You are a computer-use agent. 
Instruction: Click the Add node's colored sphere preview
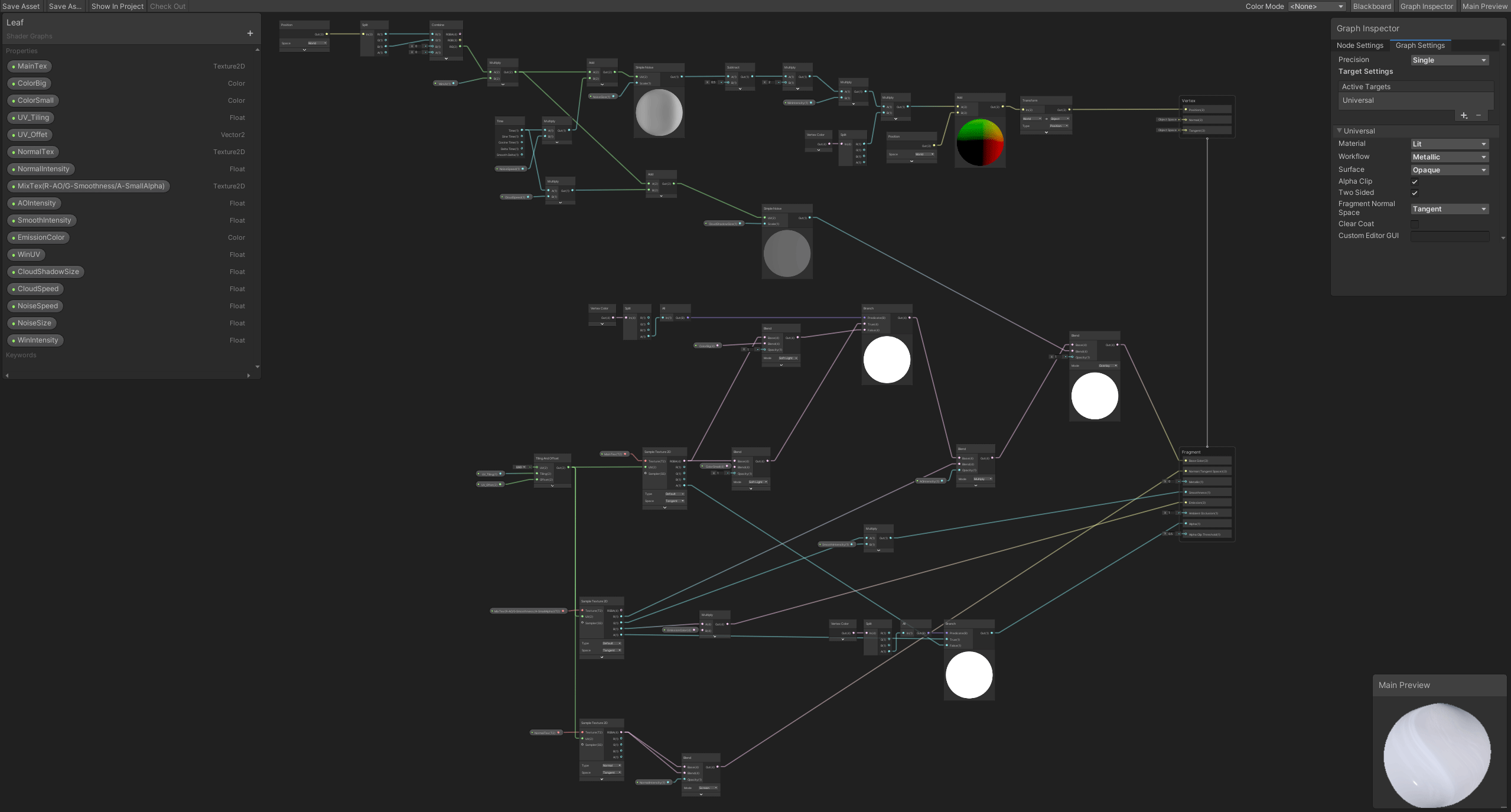coord(980,142)
